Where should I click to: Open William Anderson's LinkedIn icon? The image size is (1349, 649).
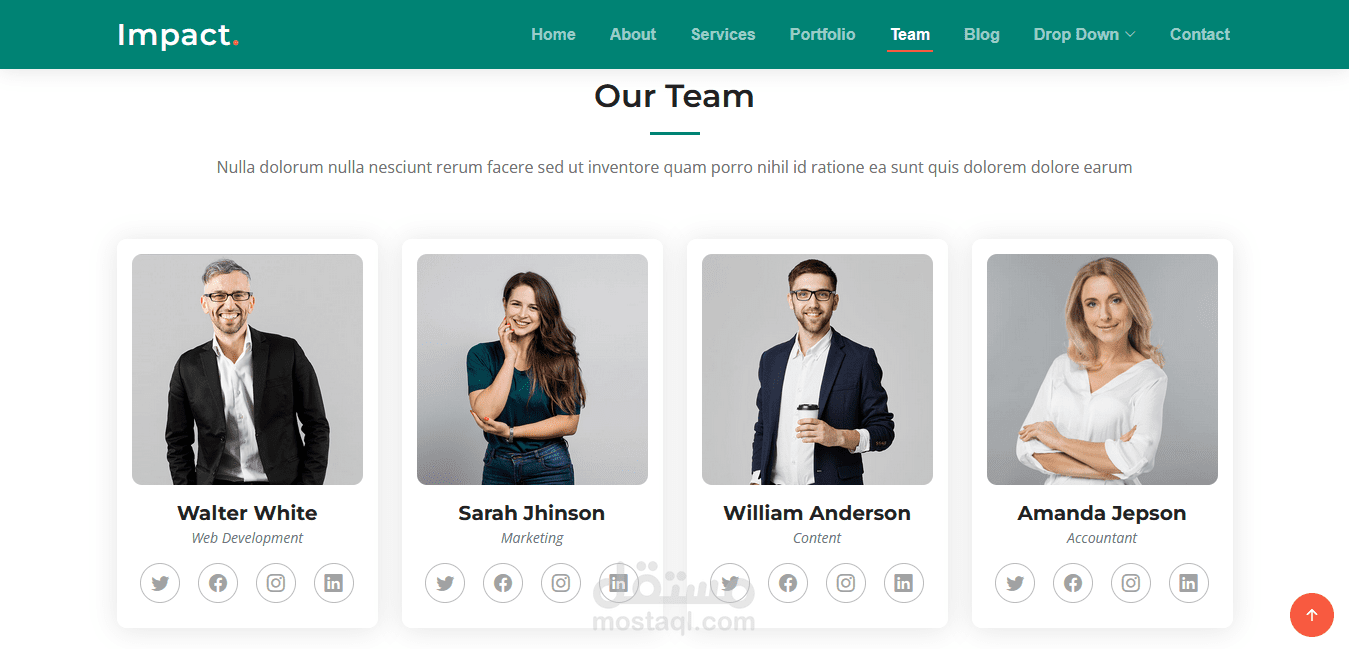point(904,583)
